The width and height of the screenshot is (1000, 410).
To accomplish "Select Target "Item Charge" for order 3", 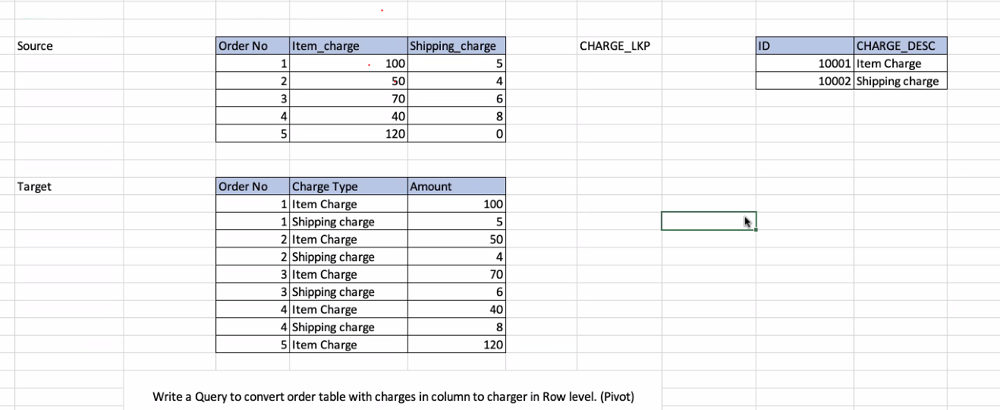I will click(x=348, y=275).
